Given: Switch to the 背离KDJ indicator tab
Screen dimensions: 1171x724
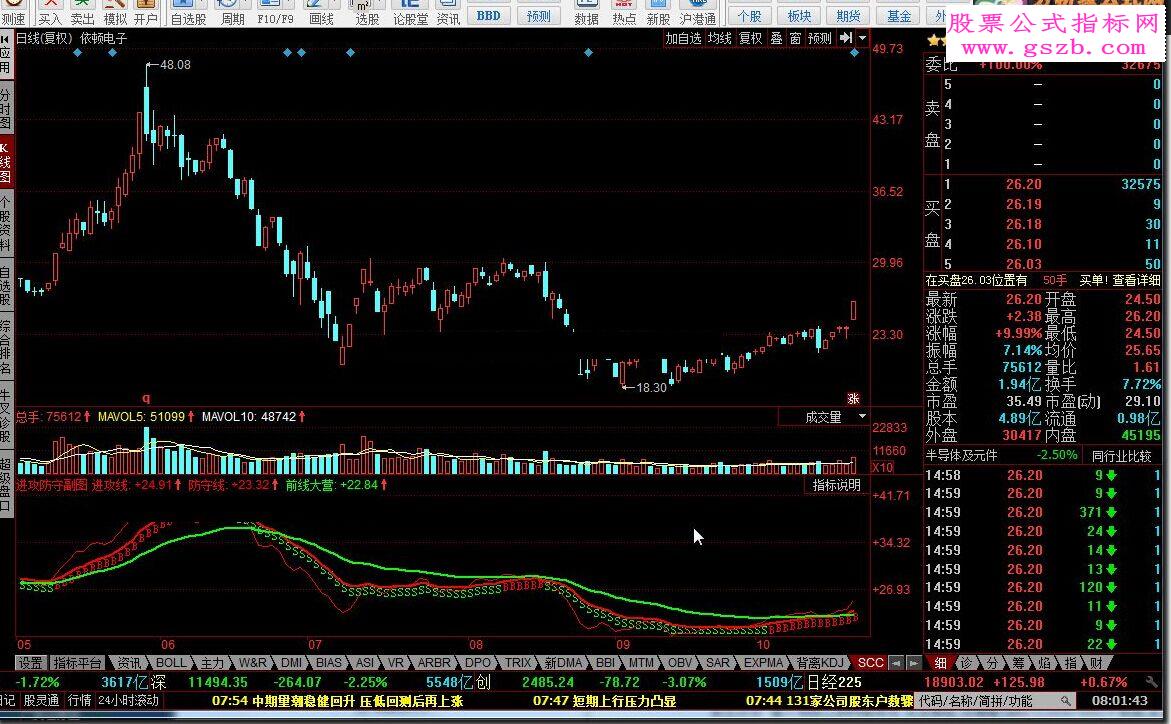Looking at the screenshot, I should (x=819, y=663).
